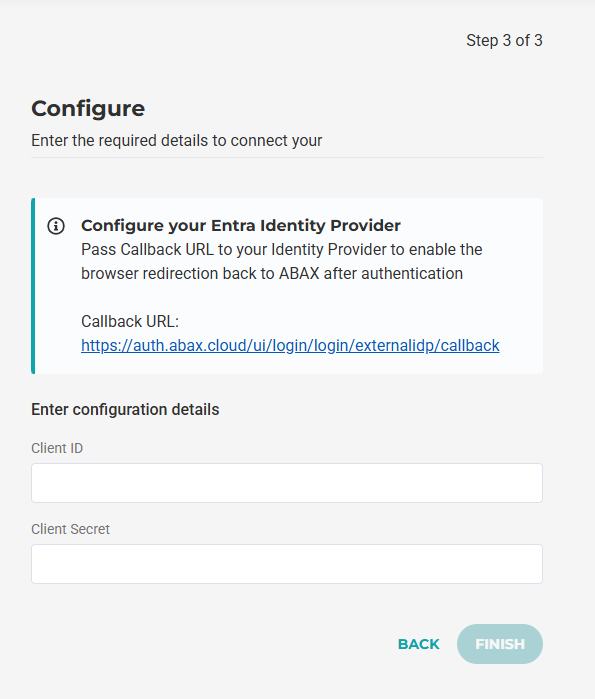Click the divider line under the subtitle
Screen dimensions: 595x699
(x=287, y=157)
